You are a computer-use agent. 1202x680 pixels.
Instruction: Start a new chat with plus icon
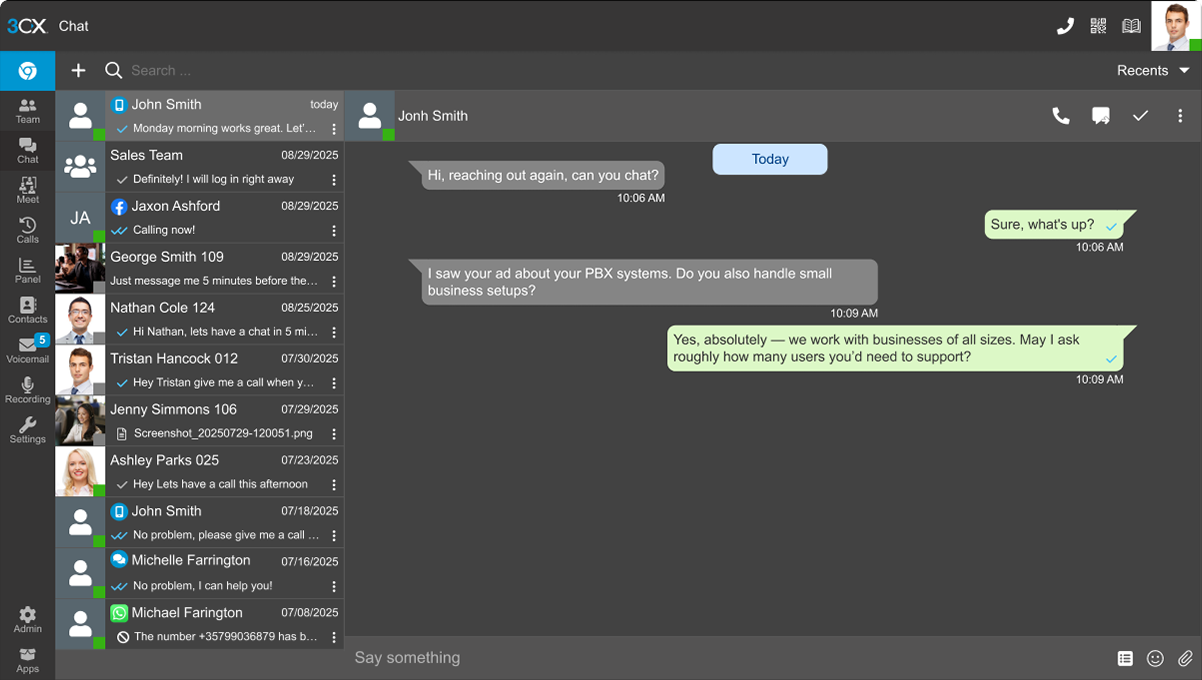pos(78,70)
